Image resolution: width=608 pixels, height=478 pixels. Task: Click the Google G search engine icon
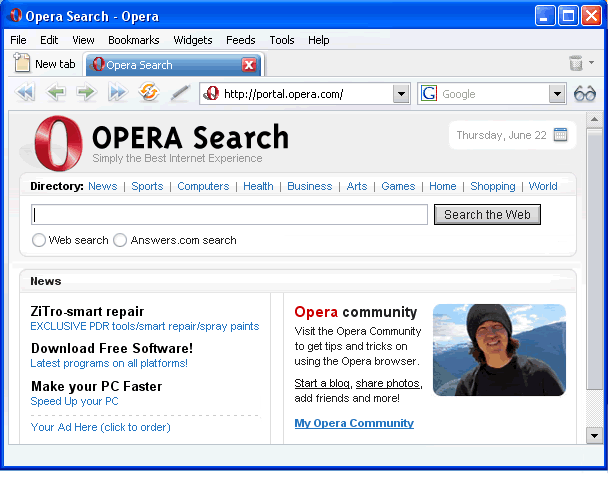(x=429, y=93)
